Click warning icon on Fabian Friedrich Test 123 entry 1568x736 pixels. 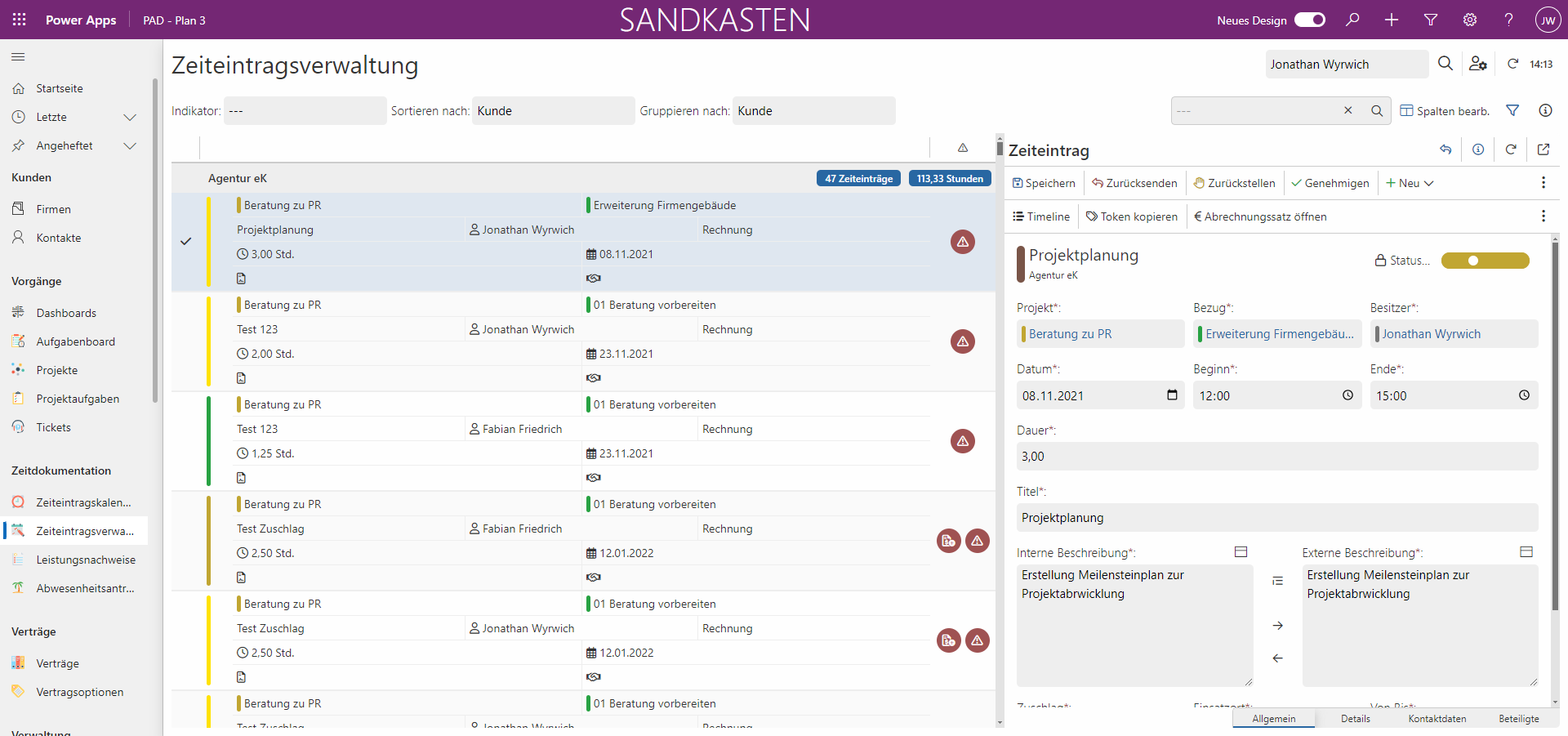[963, 441]
